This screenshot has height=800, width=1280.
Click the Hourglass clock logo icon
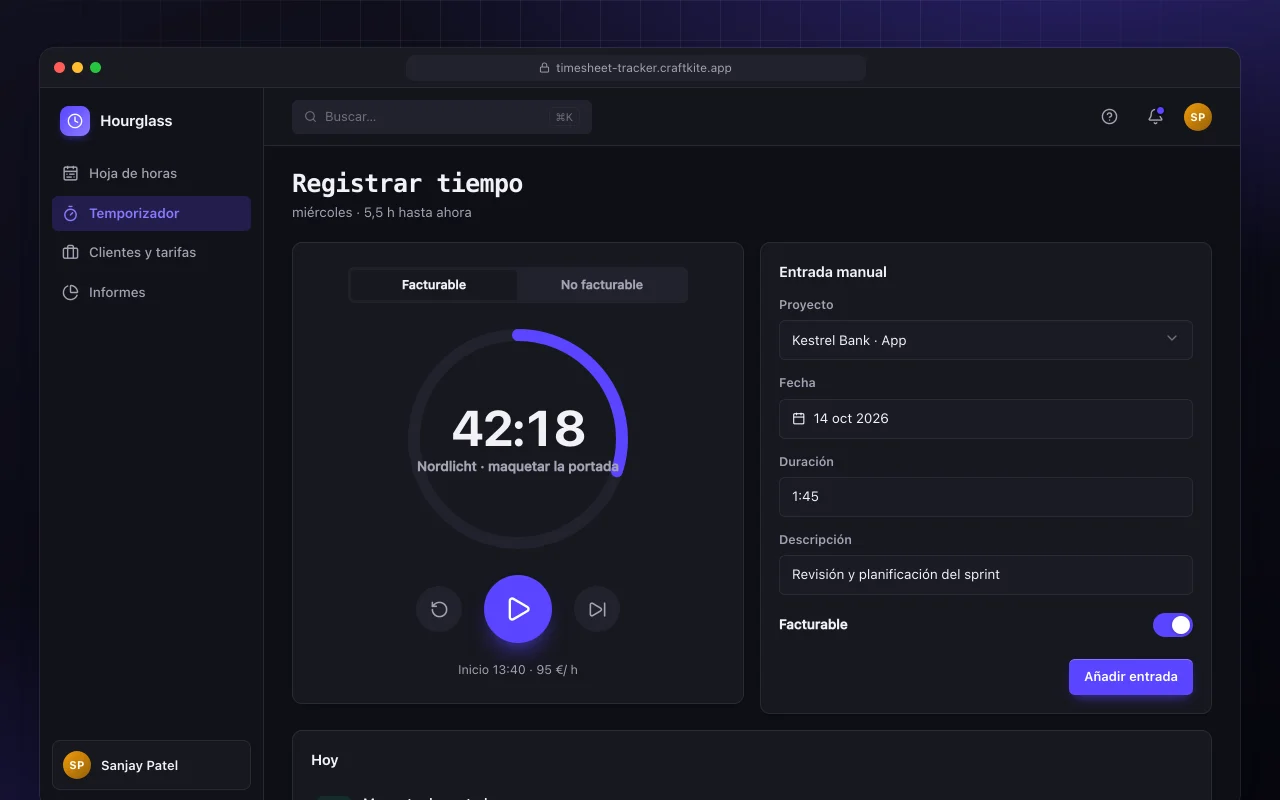click(75, 121)
